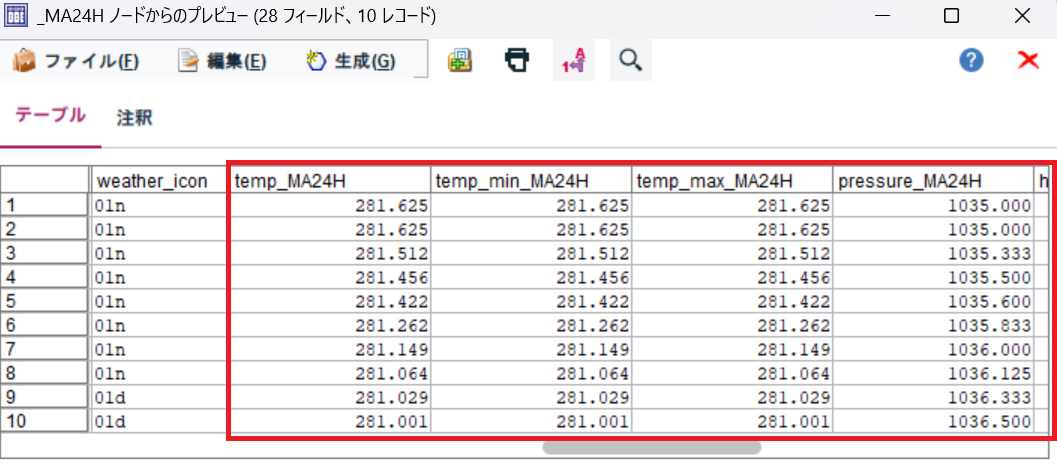Click the blue help question mark icon
The width and height of the screenshot is (1057, 468).
click(x=971, y=61)
